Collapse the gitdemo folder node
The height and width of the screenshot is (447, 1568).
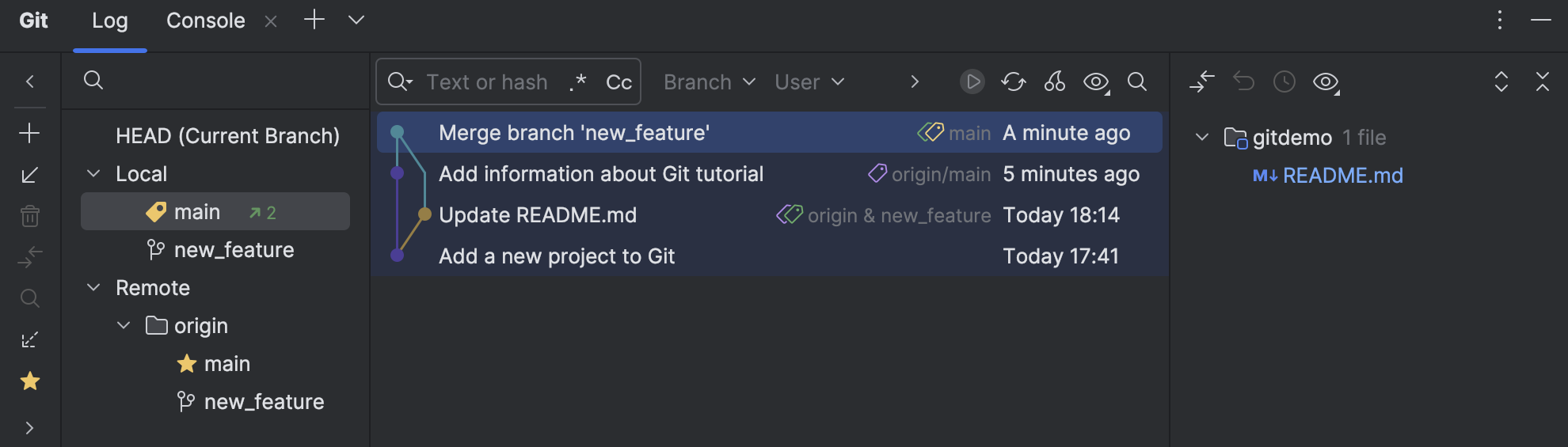point(1202,137)
